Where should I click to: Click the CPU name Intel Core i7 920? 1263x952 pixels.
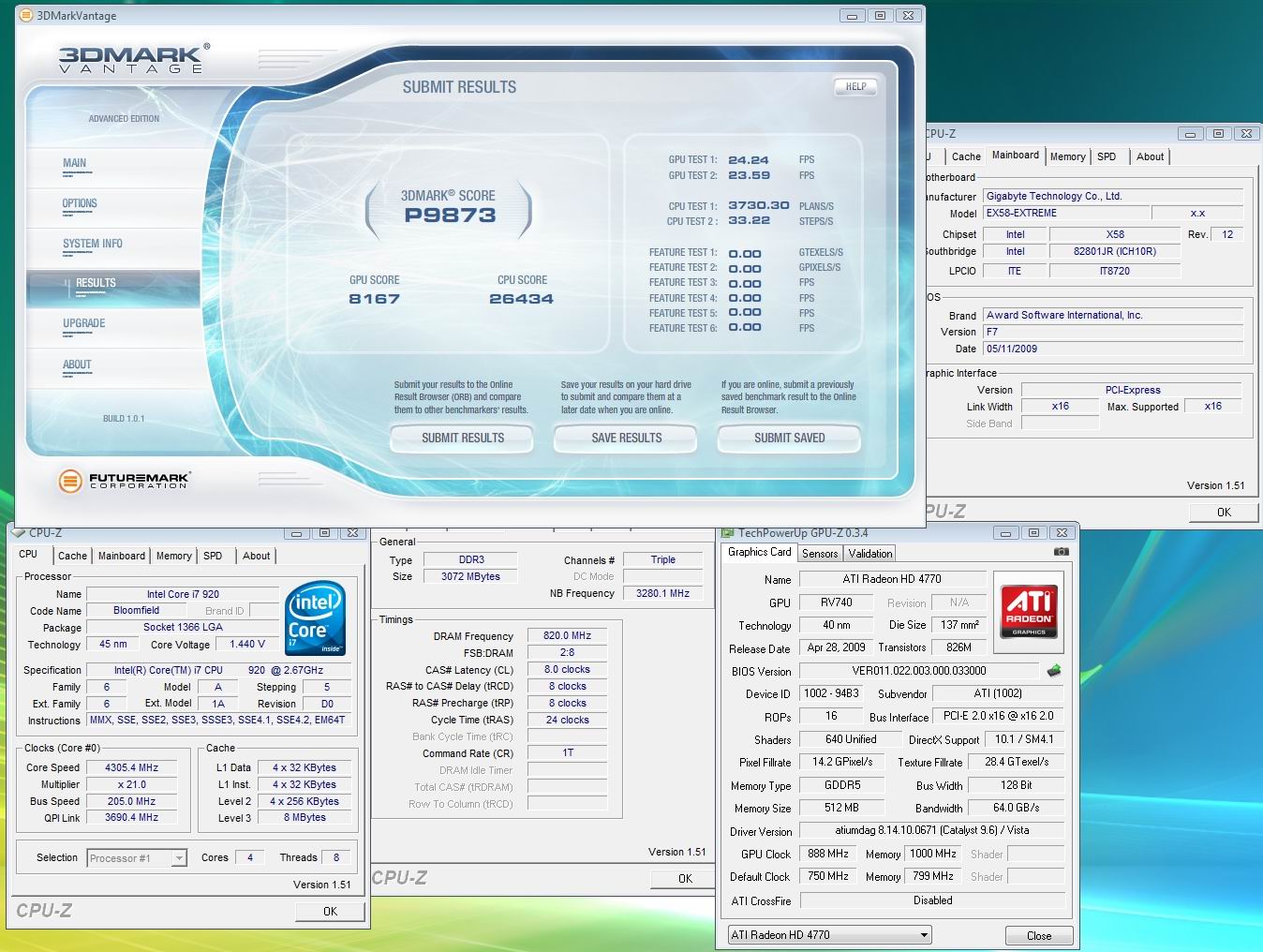click(x=183, y=594)
